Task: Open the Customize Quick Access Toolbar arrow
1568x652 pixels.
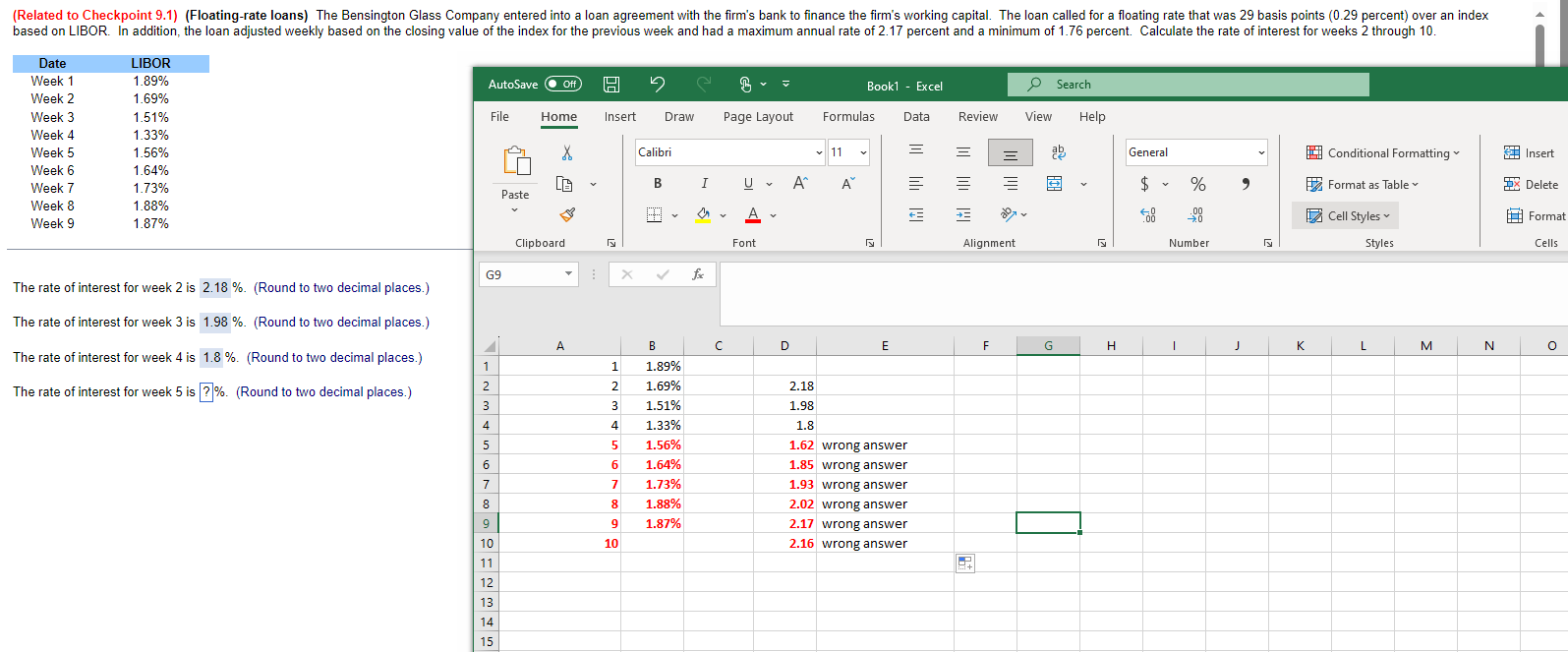Action: (x=785, y=85)
